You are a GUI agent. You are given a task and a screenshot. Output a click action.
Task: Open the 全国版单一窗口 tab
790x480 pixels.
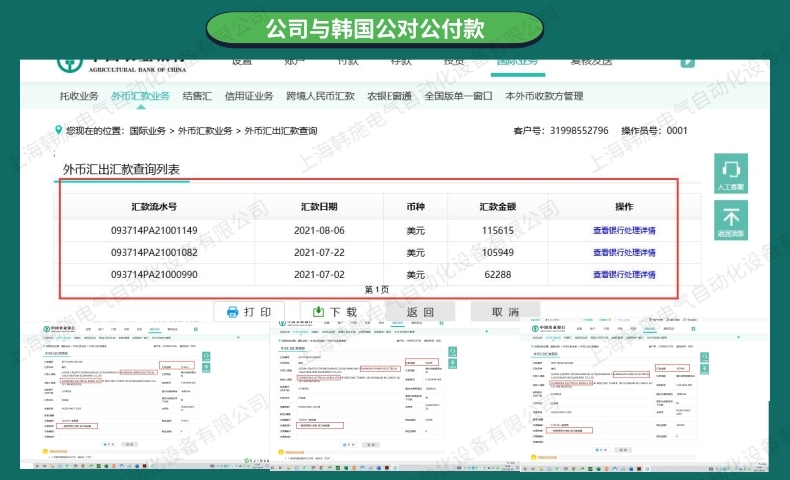coord(458,97)
